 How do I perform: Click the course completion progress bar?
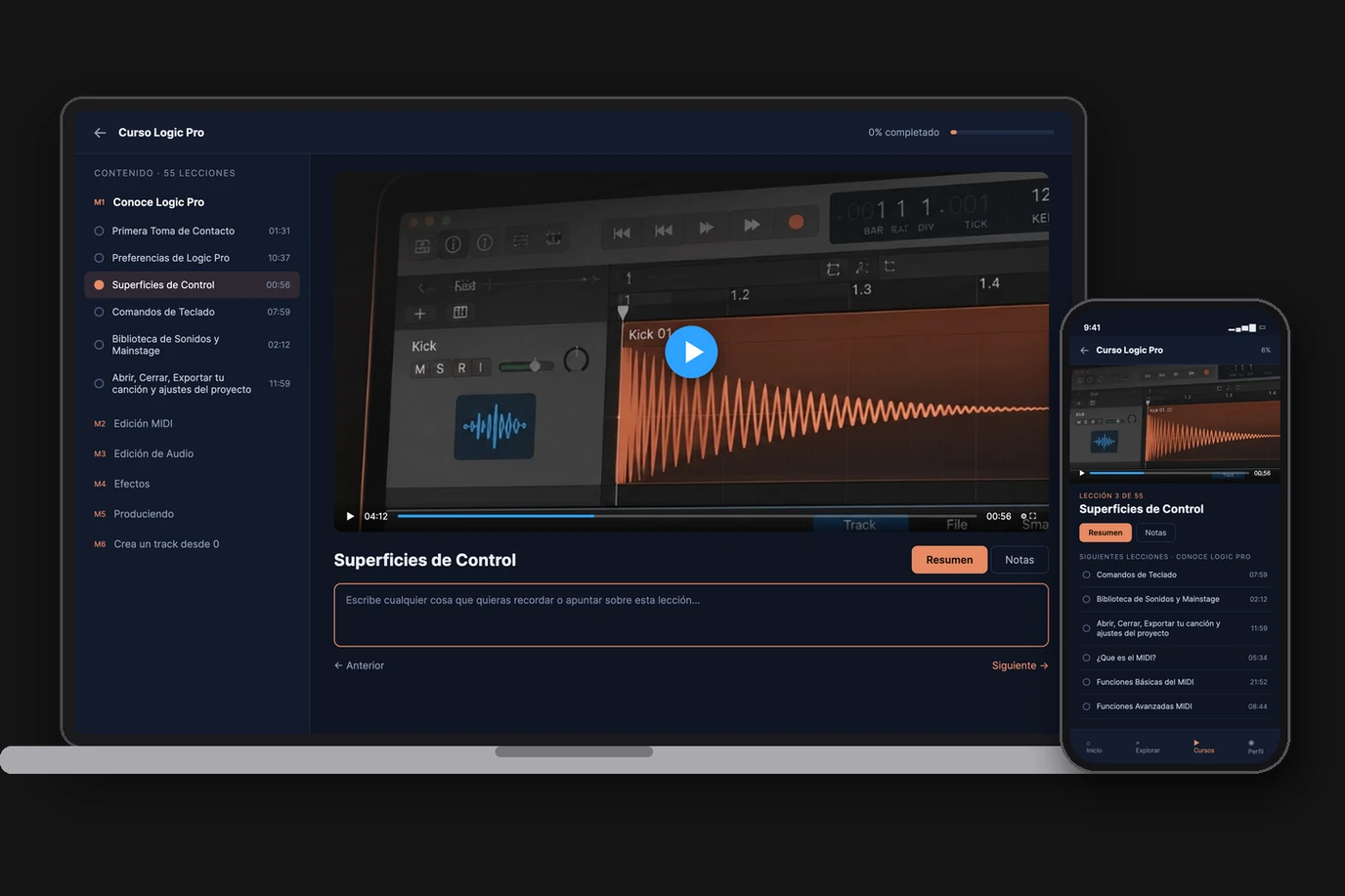click(1002, 132)
